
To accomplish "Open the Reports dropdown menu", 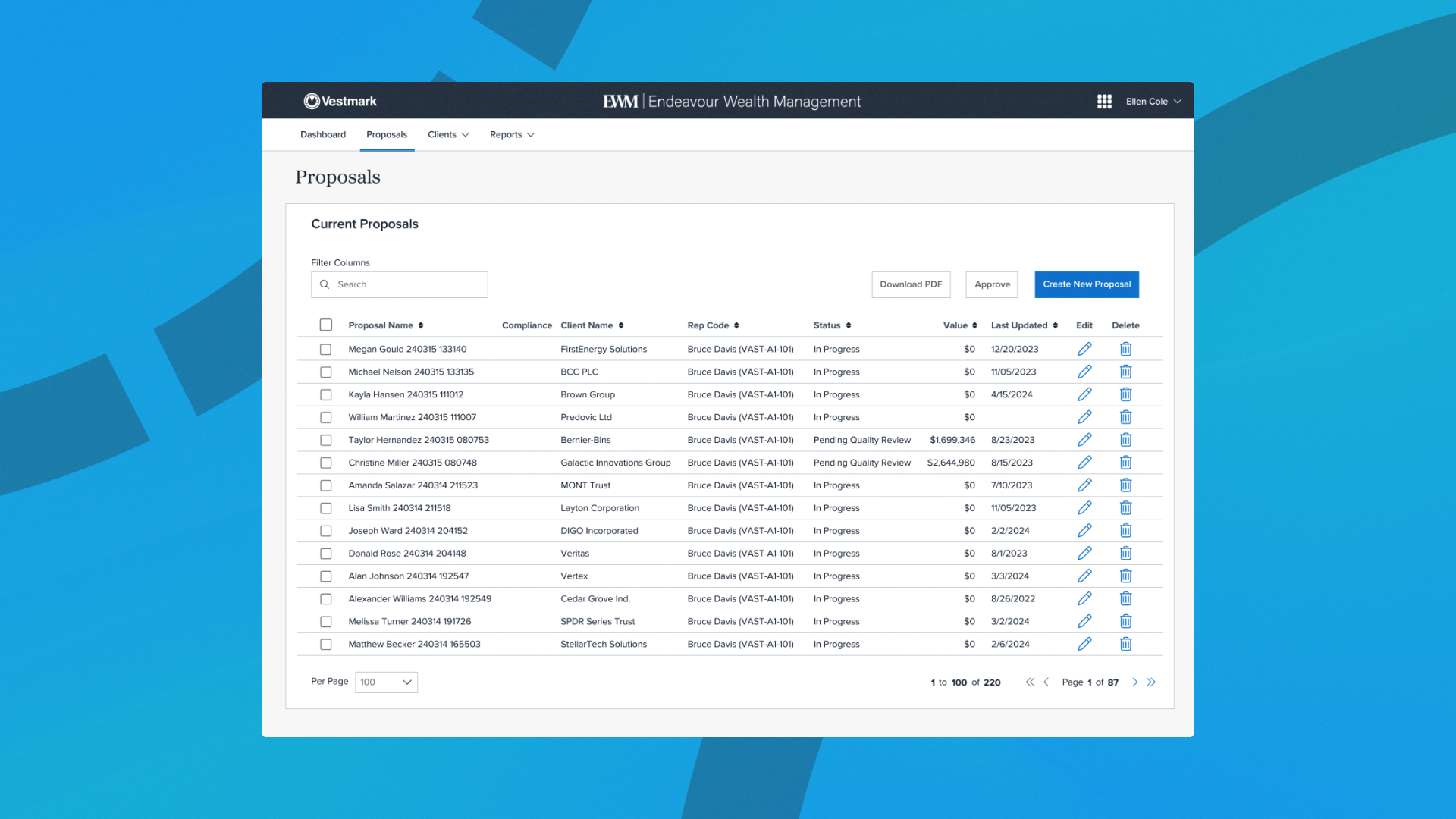I will (x=512, y=135).
